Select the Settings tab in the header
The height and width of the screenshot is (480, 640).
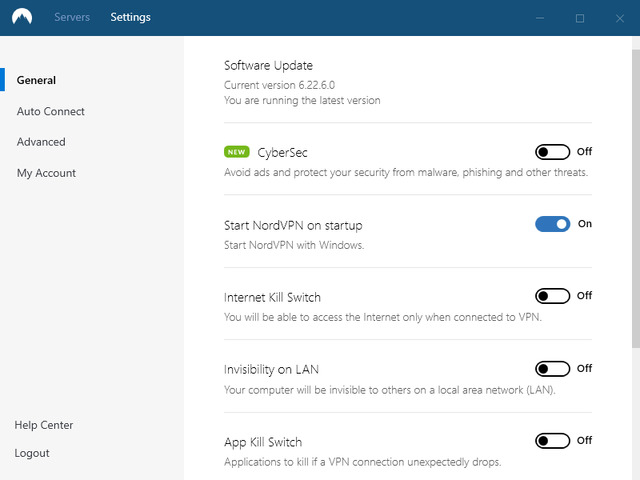(130, 17)
